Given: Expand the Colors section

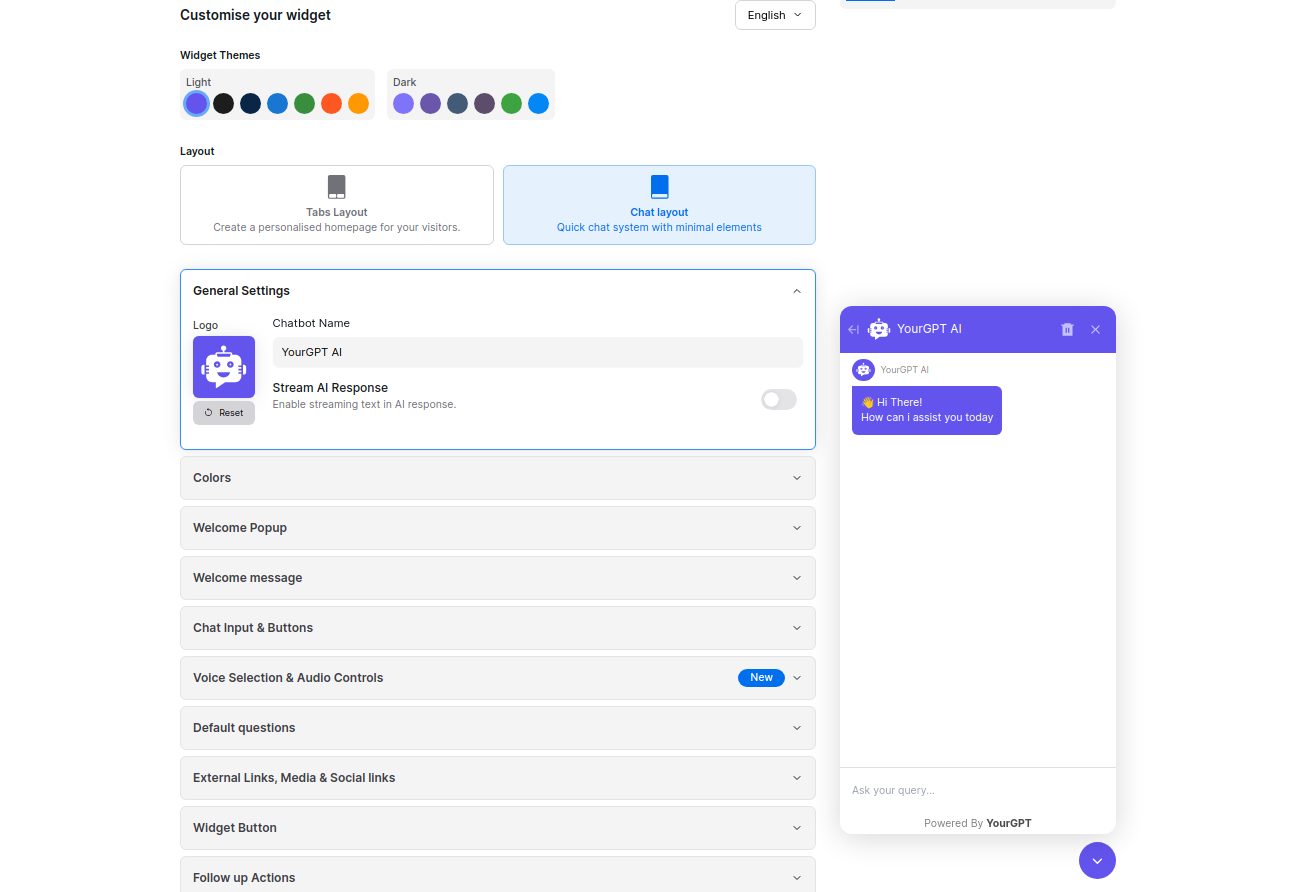Looking at the screenshot, I should [497, 477].
